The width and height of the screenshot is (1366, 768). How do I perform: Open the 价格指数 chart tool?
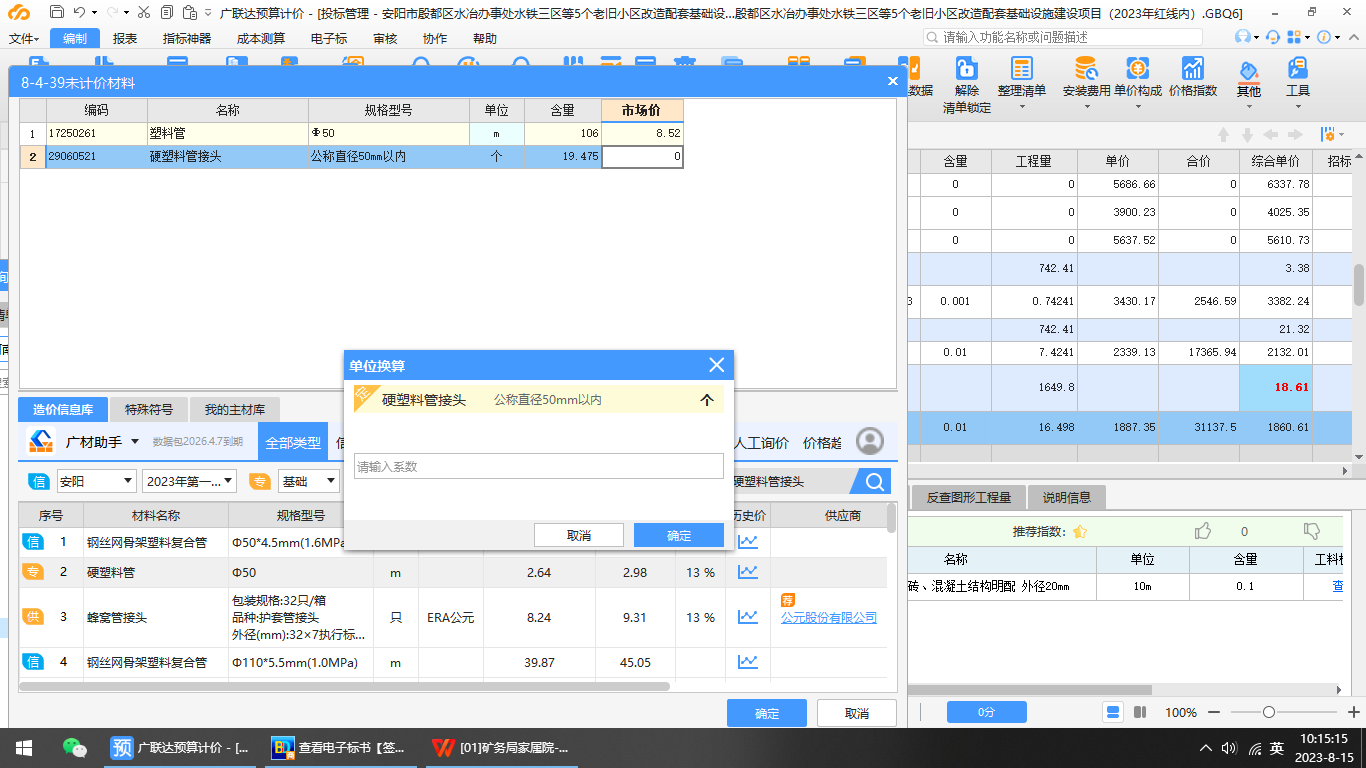coord(1193,78)
